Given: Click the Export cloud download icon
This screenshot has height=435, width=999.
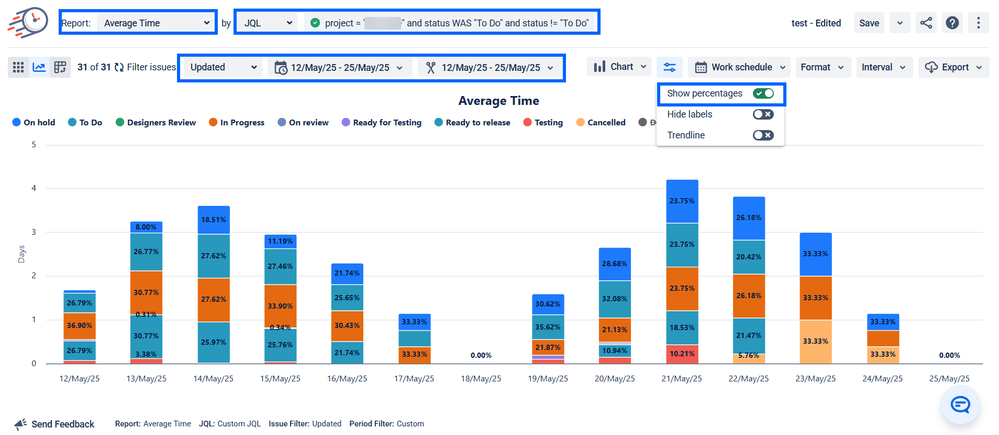Looking at the screenshot, I should click(931, 67).
